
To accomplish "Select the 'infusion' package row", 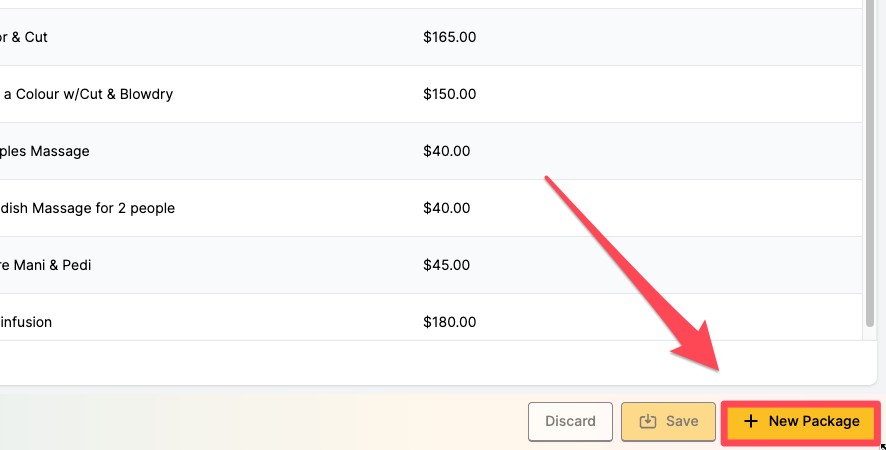I will [x=26, y=322].
